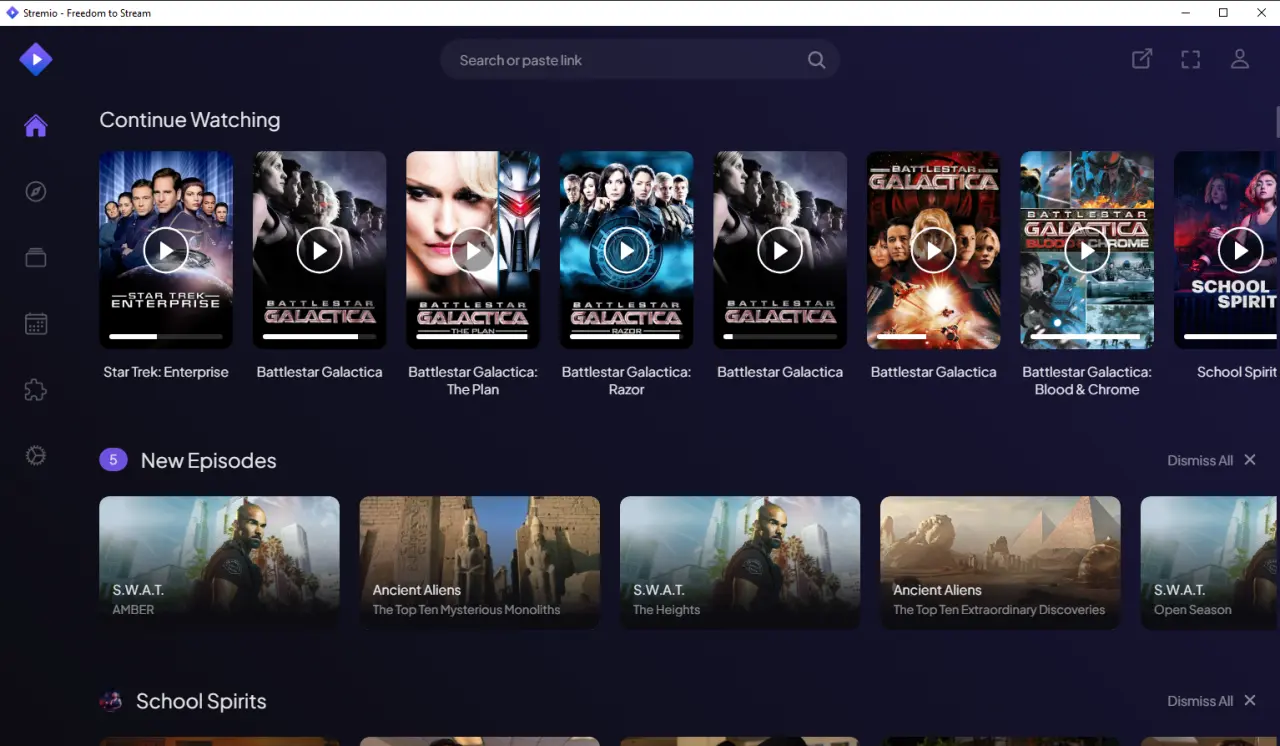The height and width of the screenshot is (746, 1280).
Task: Open Ancient Aliens Mysterious Monoliths episode card
Action: coord(480,563)
